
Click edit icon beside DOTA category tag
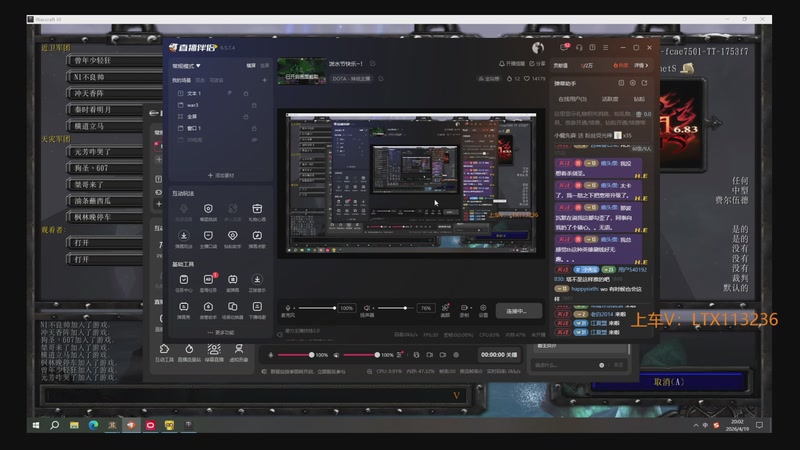pyautogui.click(x=381, y=79)
